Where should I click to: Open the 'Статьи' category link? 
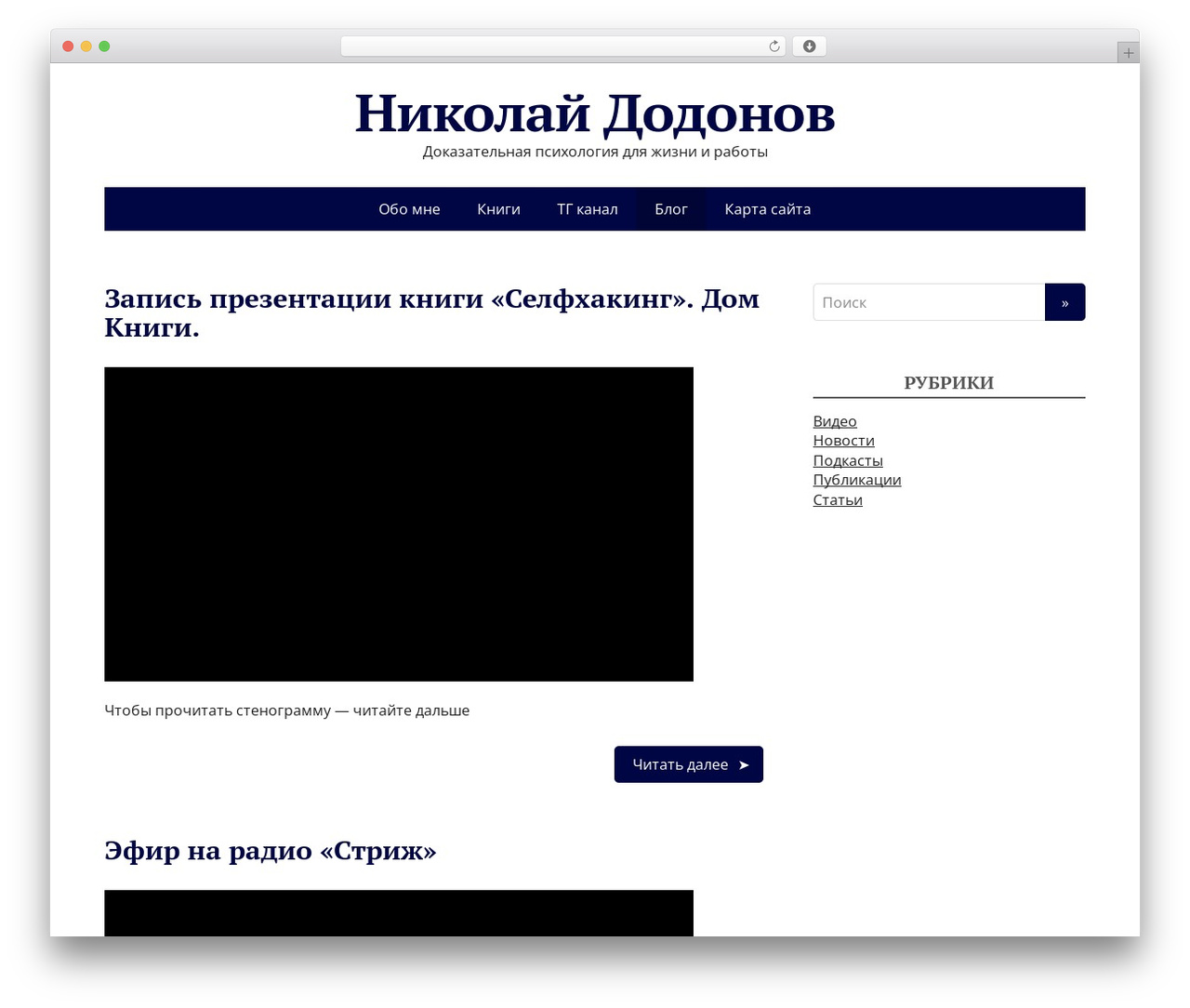coord(838,499)
